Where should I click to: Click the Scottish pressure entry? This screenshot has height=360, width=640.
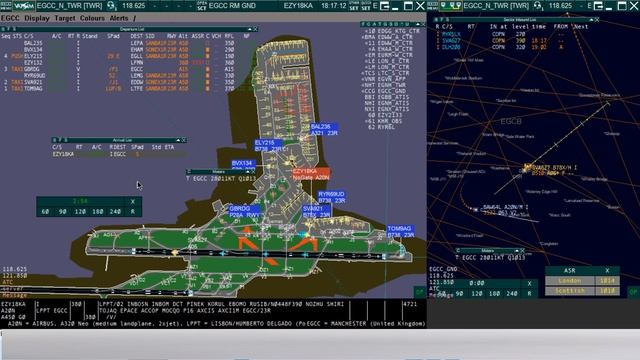click(x=569, y=291)
